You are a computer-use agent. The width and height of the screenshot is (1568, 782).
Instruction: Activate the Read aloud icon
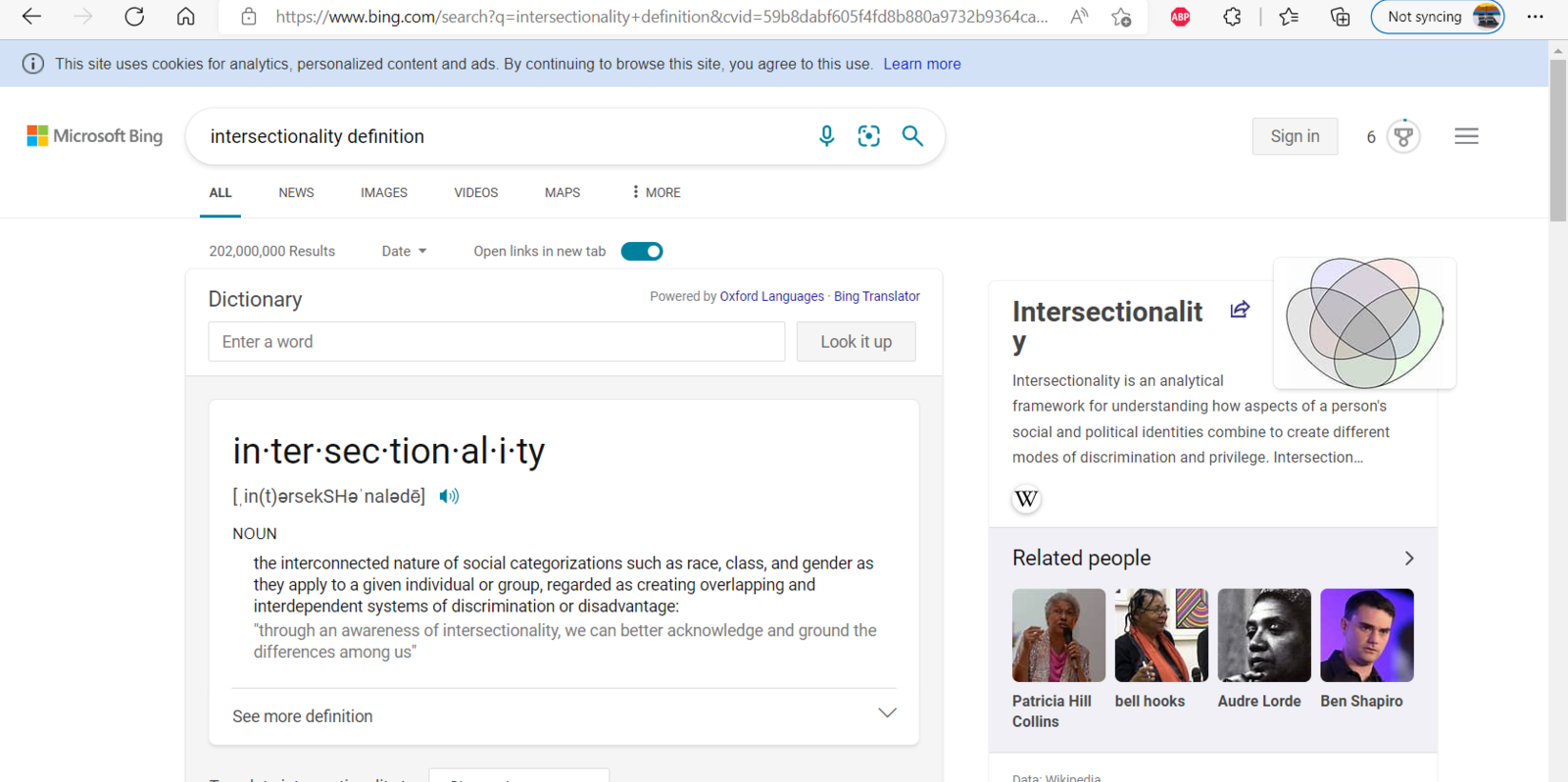click(1079, 17)
